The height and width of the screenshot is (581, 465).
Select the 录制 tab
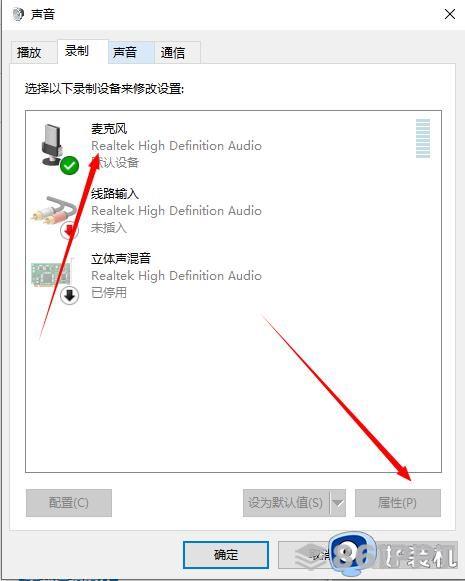(77, 51)
